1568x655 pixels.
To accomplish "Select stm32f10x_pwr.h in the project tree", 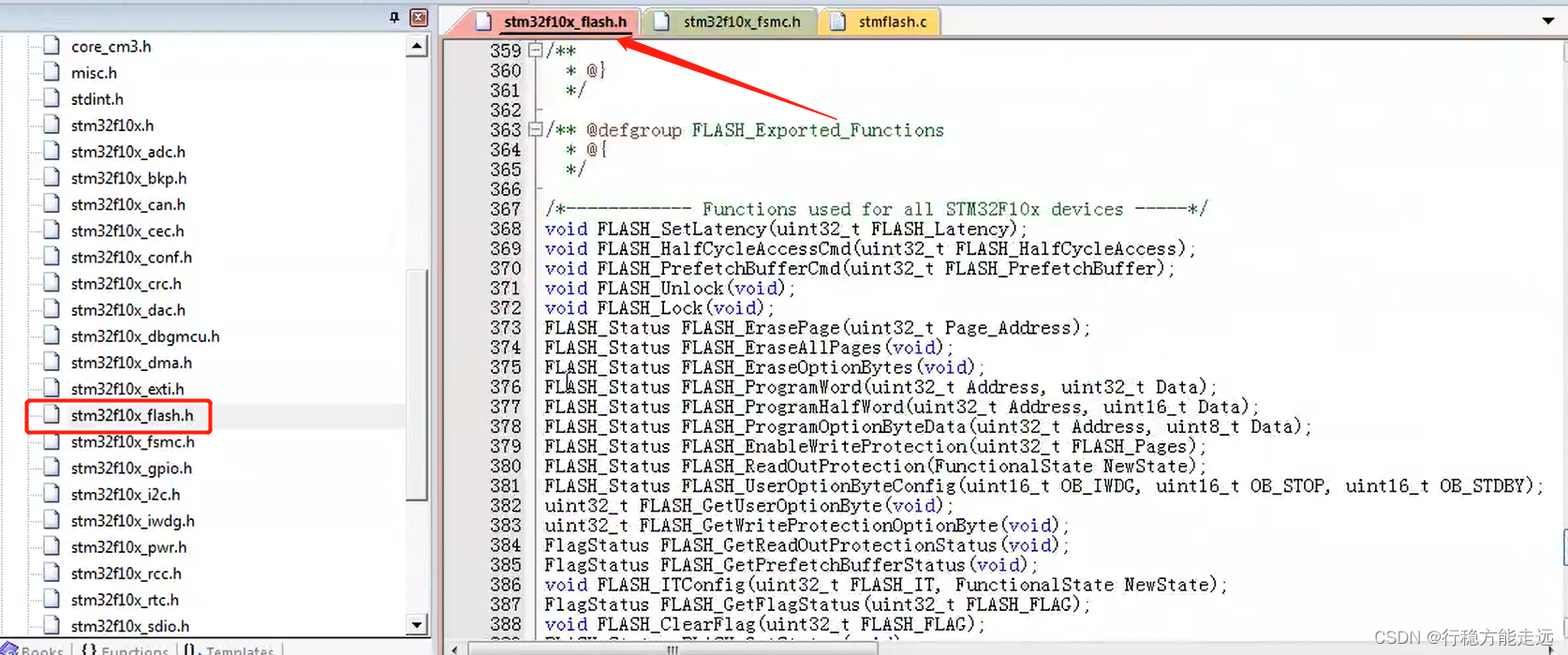I will tap(128, 546).
